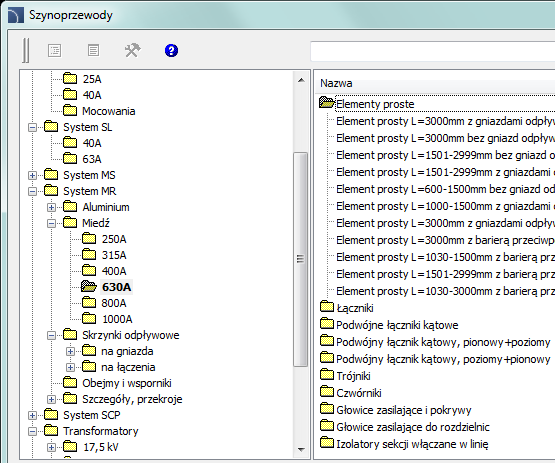Image resolution: width=555 pixels, height=463 pixels.
Task: Expand the System MS node
Action: coord(32,175)
